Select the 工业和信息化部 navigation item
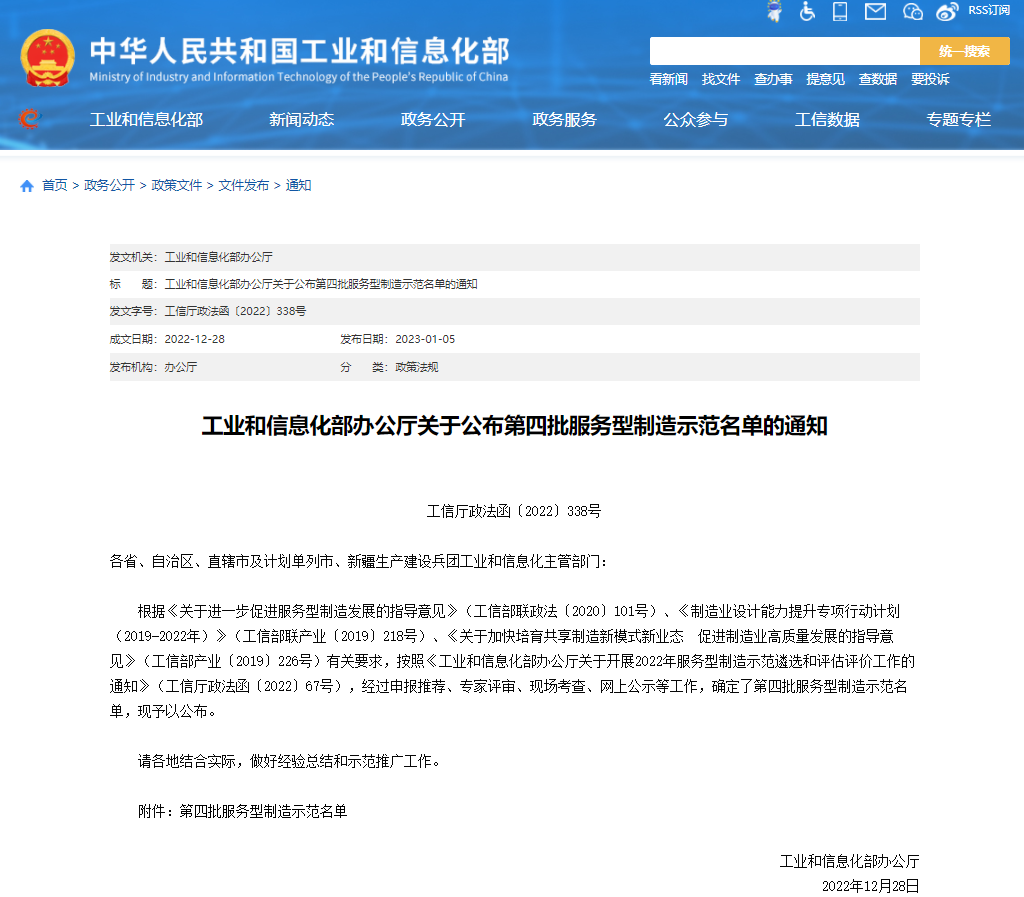The height and width of the screenshot is (897, 1024). click(146, 119)
